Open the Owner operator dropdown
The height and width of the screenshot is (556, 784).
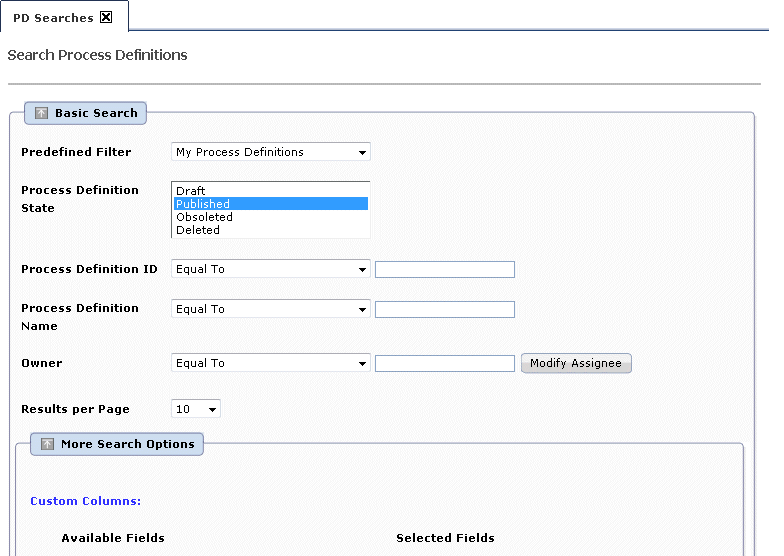click(x=270, y=363)
